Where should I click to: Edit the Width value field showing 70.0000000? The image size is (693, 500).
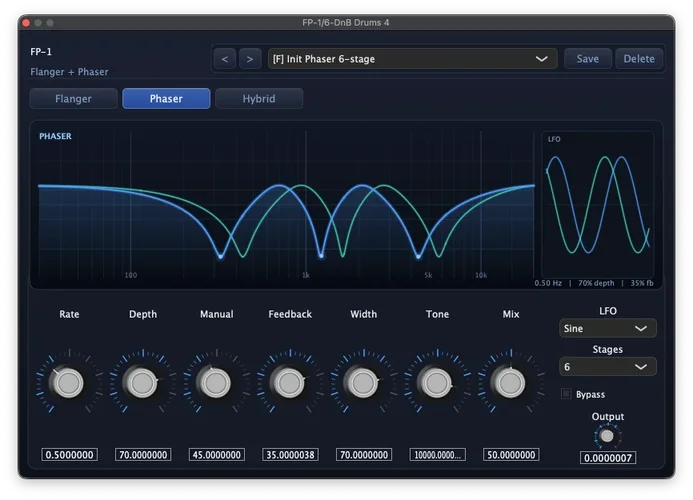[x=364, y=455]
